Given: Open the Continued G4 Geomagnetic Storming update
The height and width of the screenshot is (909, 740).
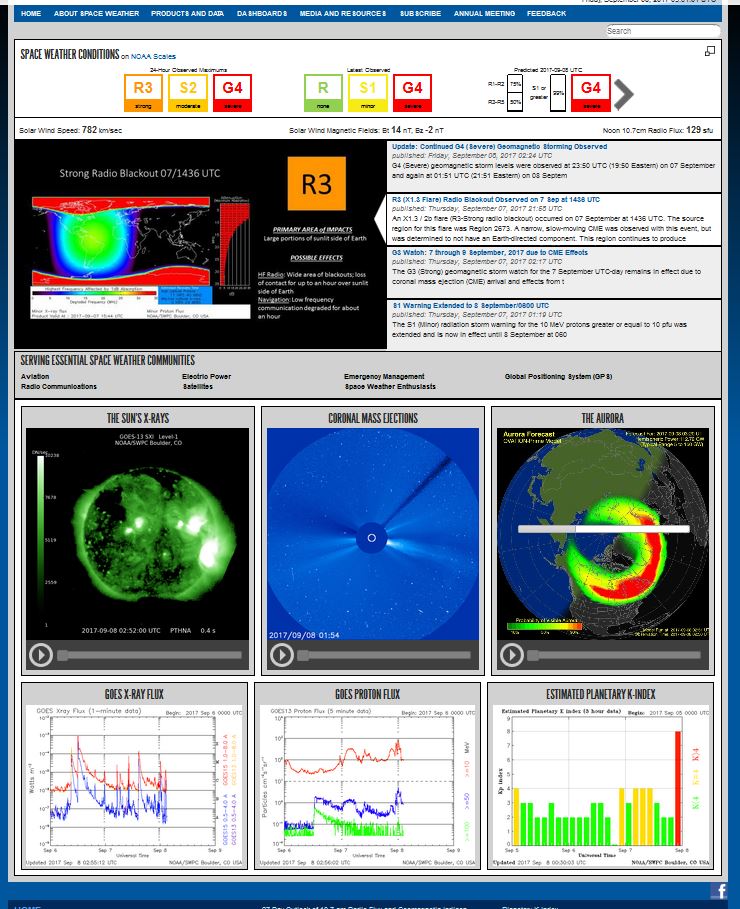Looking at the screenshot, I should click(x=499, y=146).
